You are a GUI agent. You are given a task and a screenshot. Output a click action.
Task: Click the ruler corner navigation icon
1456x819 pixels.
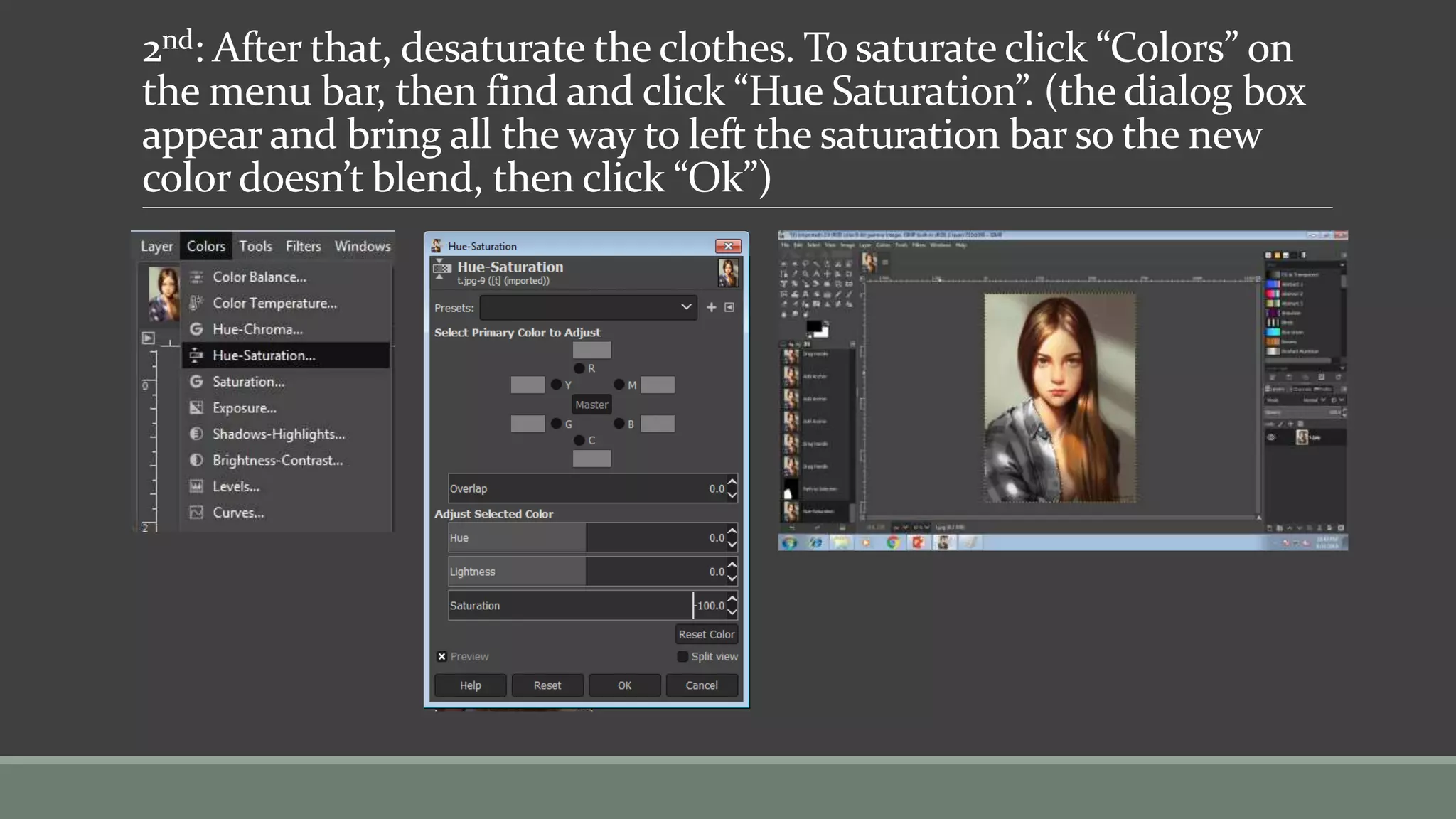[148, 338]
